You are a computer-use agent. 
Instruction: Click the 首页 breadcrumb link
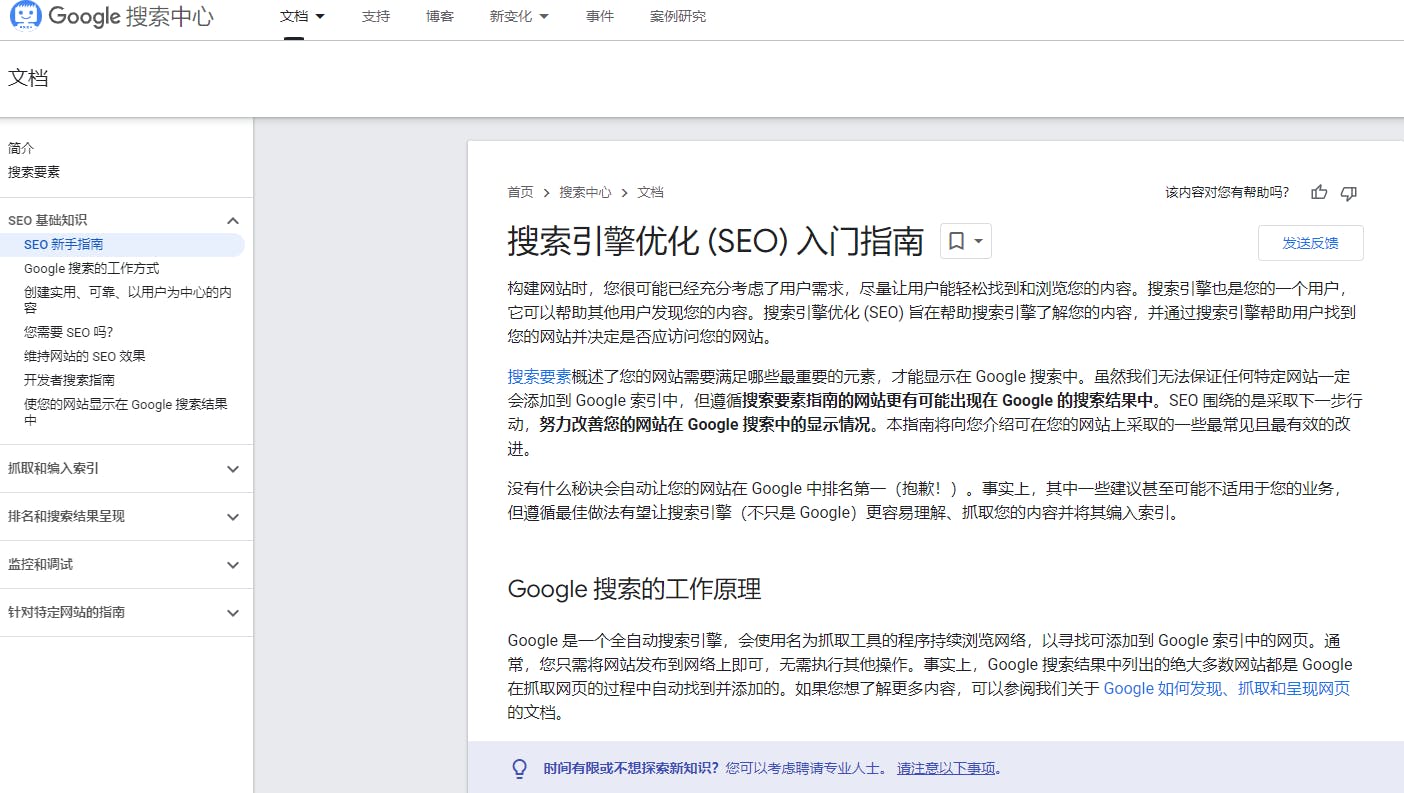(520, 193)
